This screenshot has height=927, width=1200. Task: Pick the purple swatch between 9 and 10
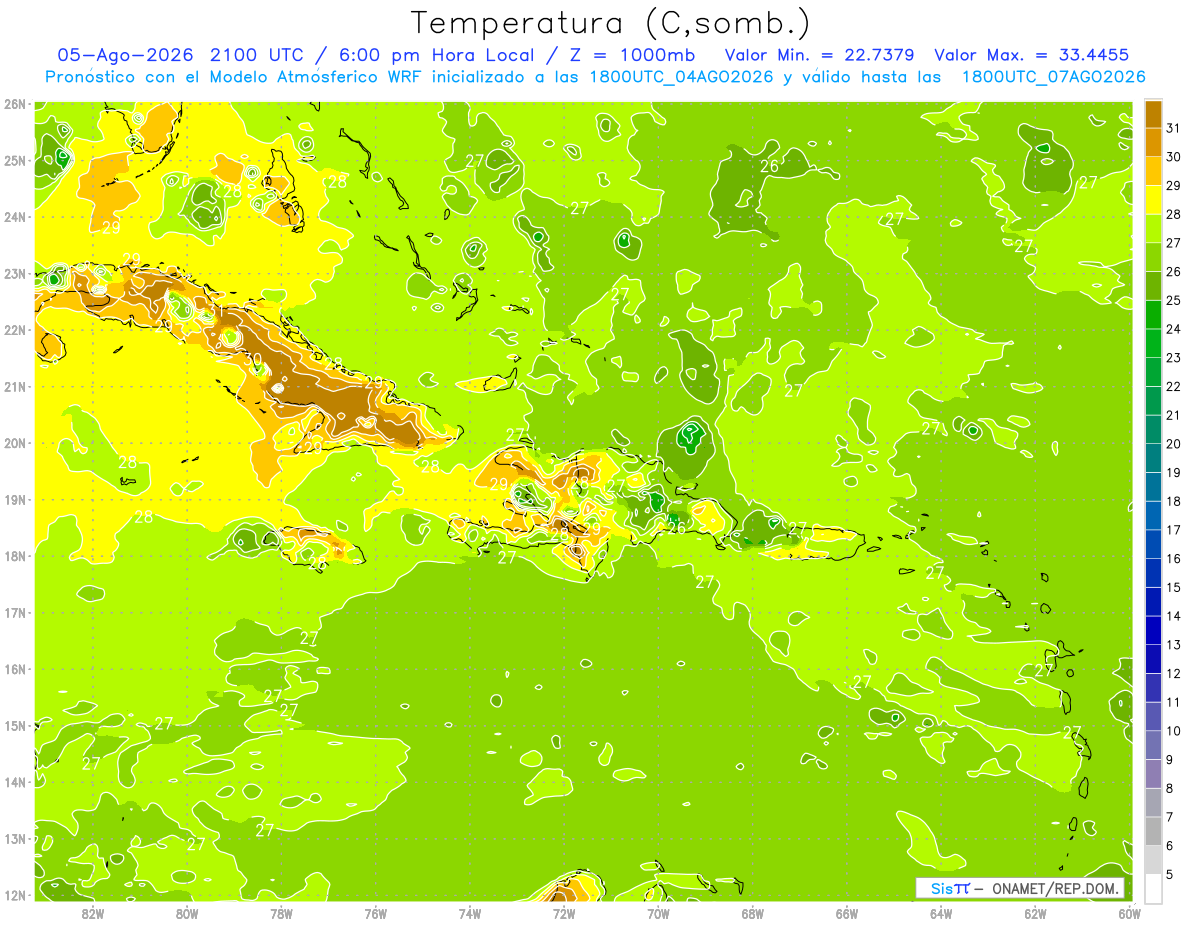1153,745
